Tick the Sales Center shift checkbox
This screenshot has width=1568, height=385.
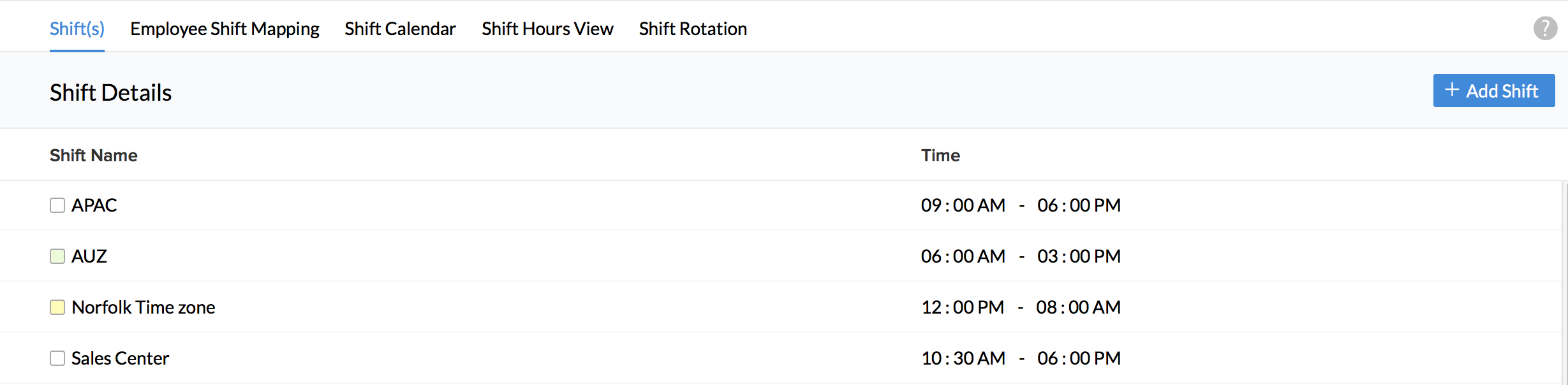57,358
